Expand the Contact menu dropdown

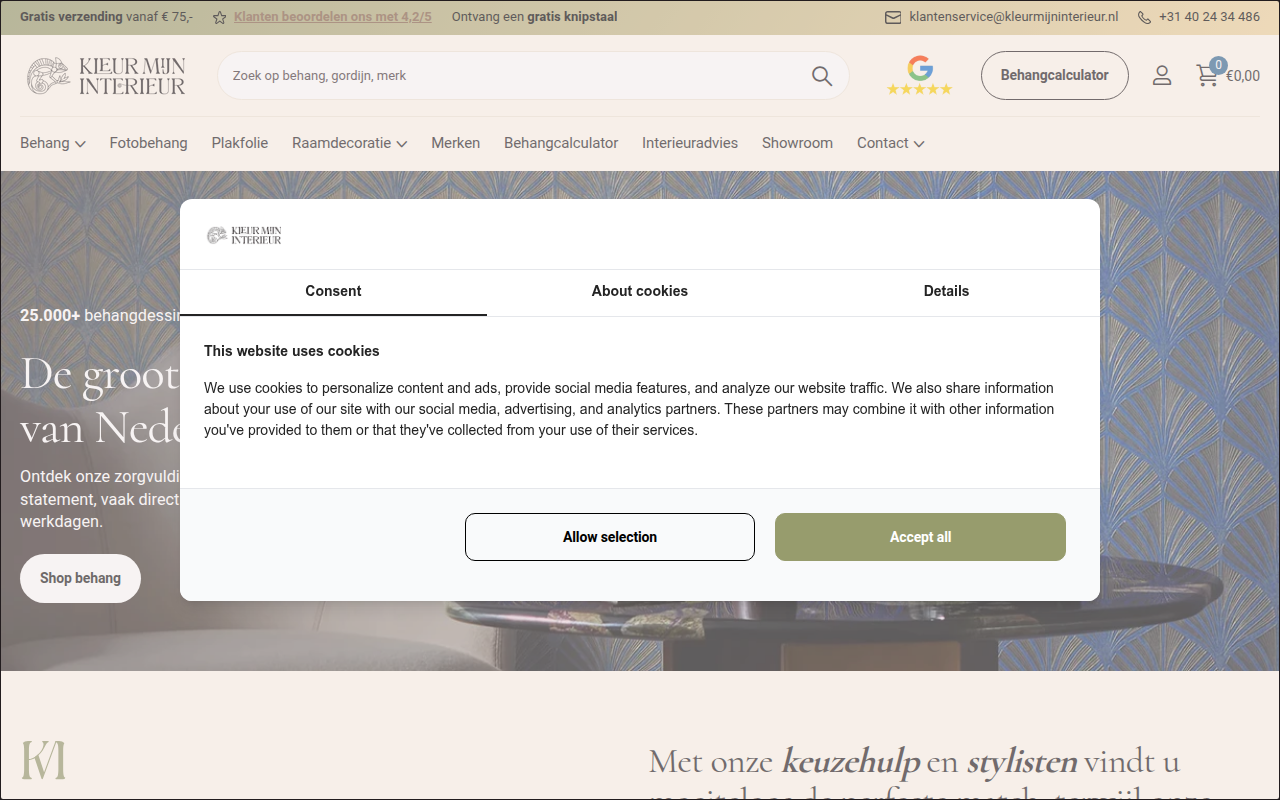[891, 143]
